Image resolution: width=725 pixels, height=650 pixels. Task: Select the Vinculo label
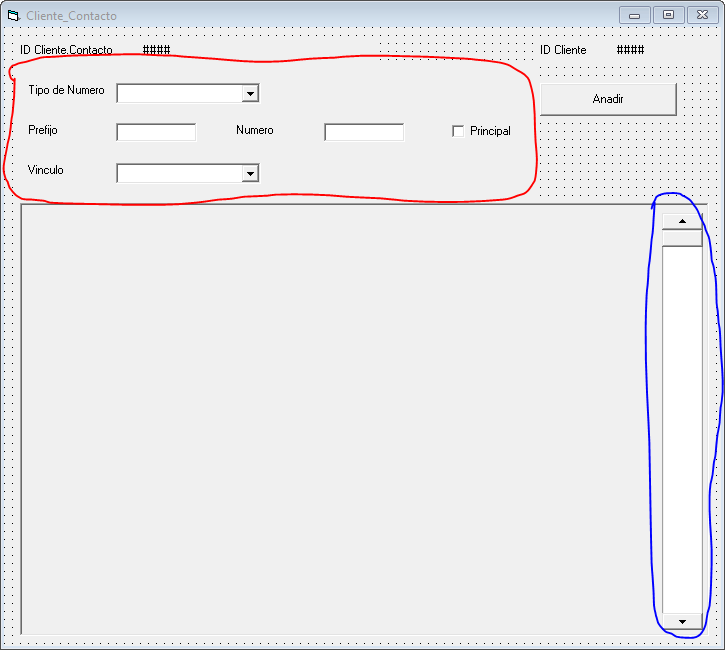[45, 170]
